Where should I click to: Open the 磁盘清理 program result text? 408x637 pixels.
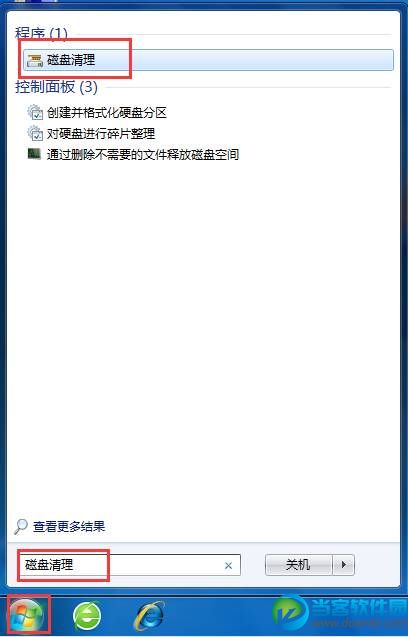tap(71, 60)
